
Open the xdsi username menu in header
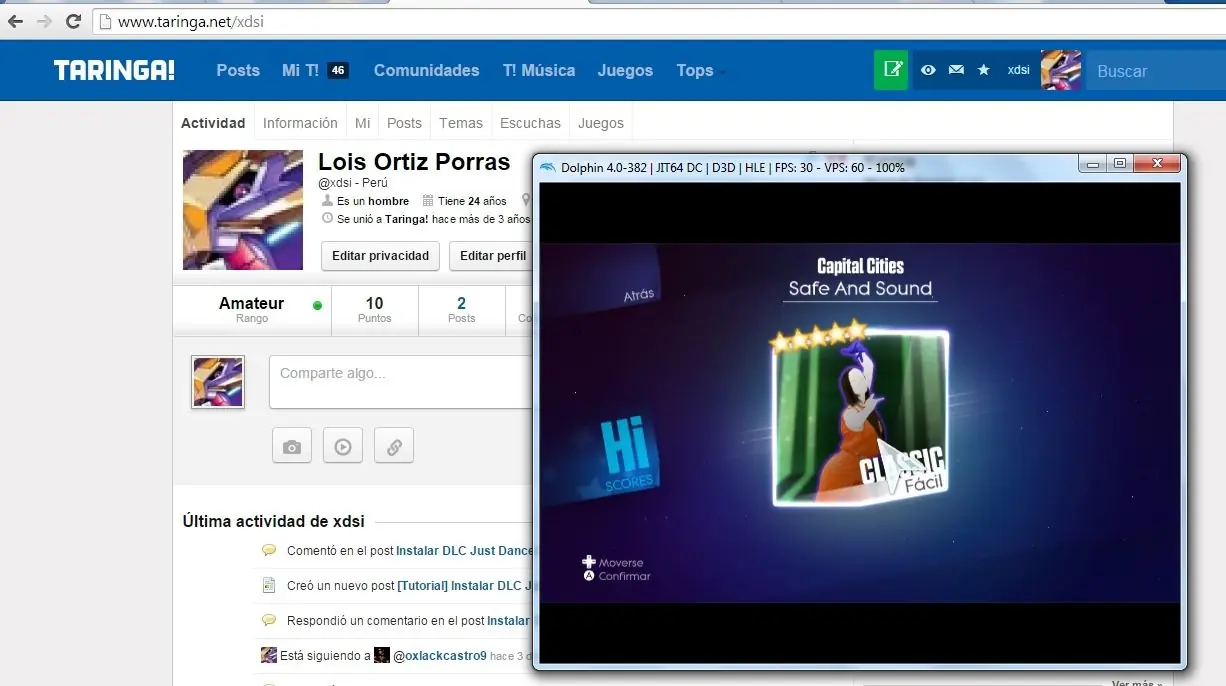1018,70
